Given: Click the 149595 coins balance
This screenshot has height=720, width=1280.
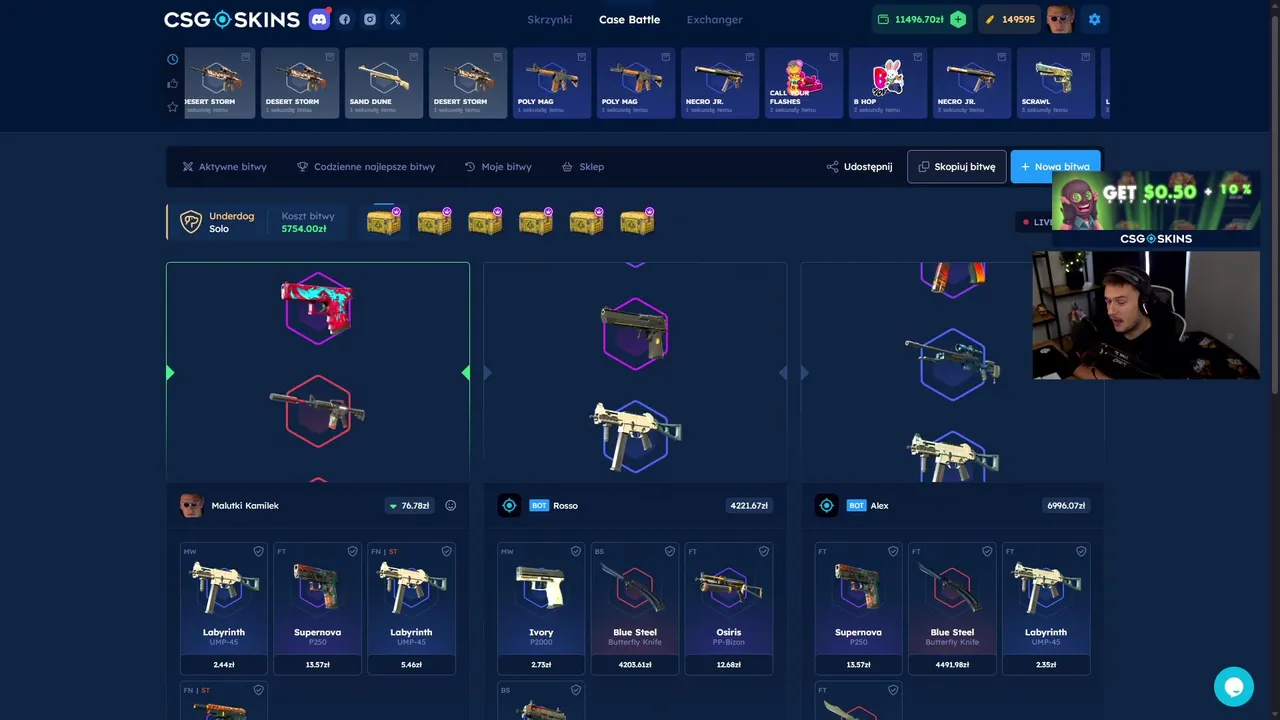Looking at the screenshot, I should point(1010,19).
